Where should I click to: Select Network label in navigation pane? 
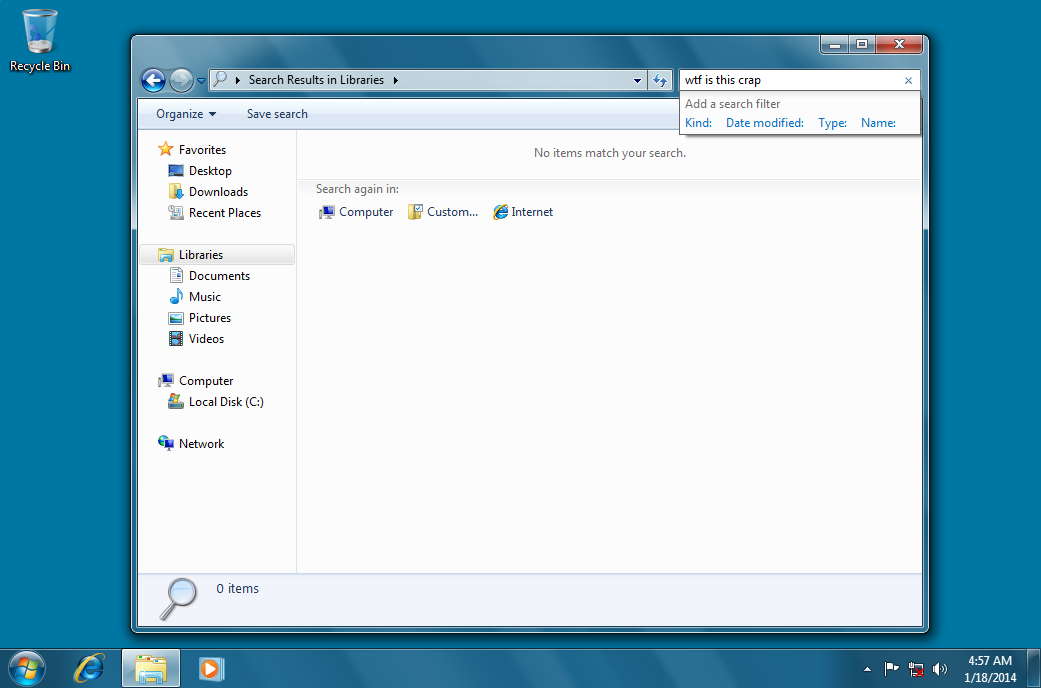click(x=201, y=444)
